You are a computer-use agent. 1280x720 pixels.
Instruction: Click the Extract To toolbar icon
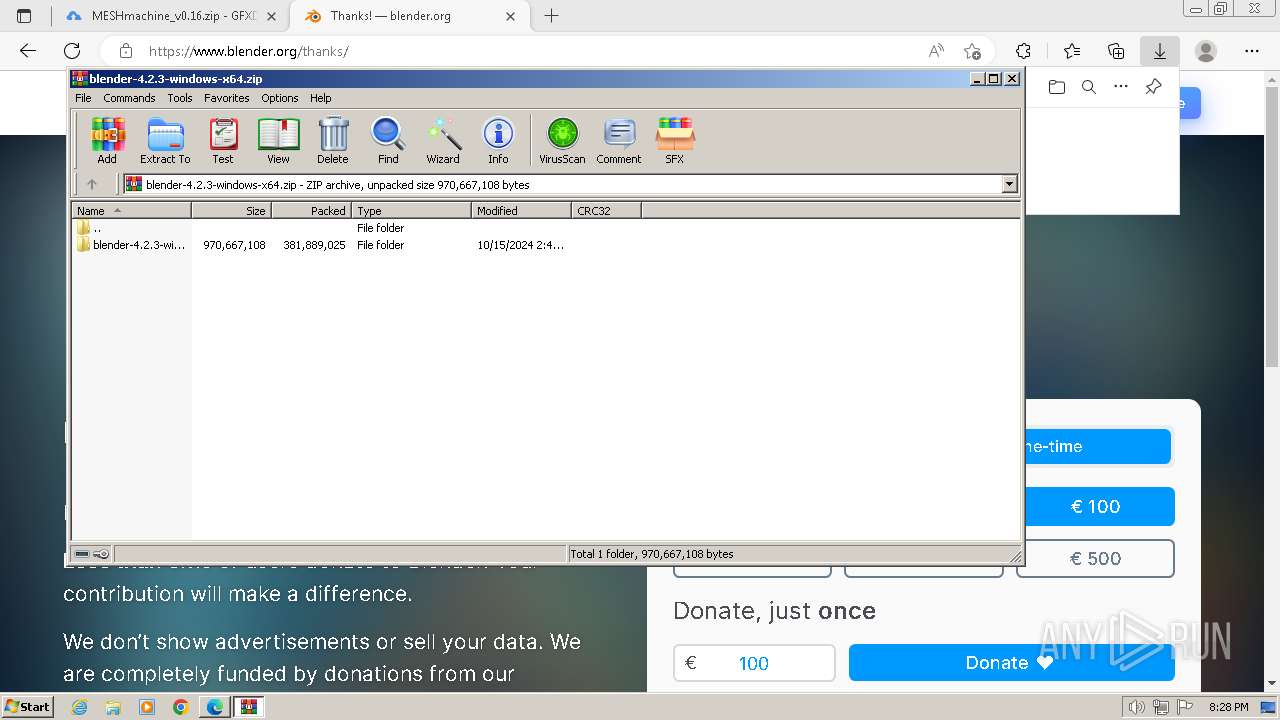(165, 140)
